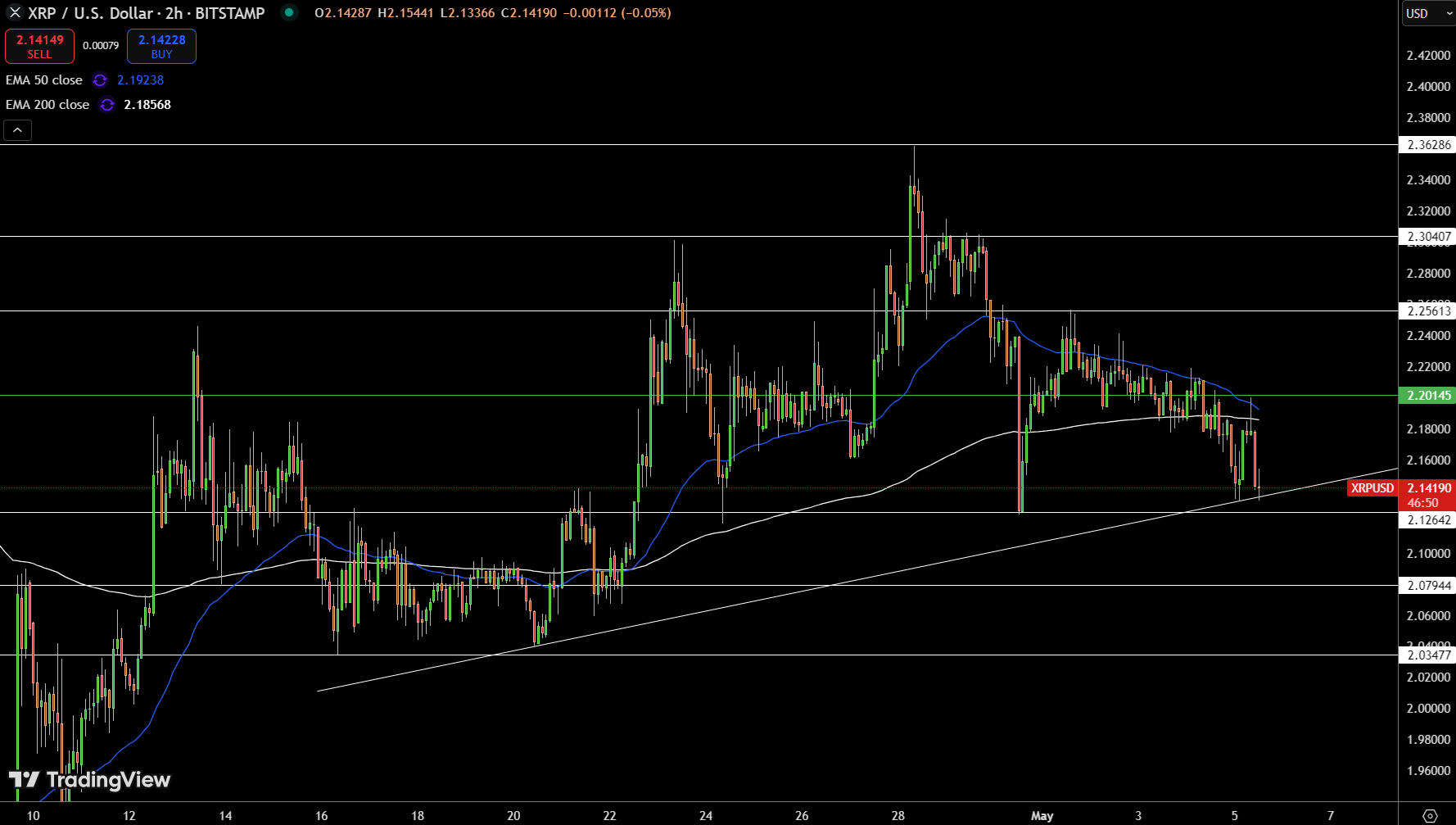
Task: Click date 28 on the time axis
Action: point(898,815)
